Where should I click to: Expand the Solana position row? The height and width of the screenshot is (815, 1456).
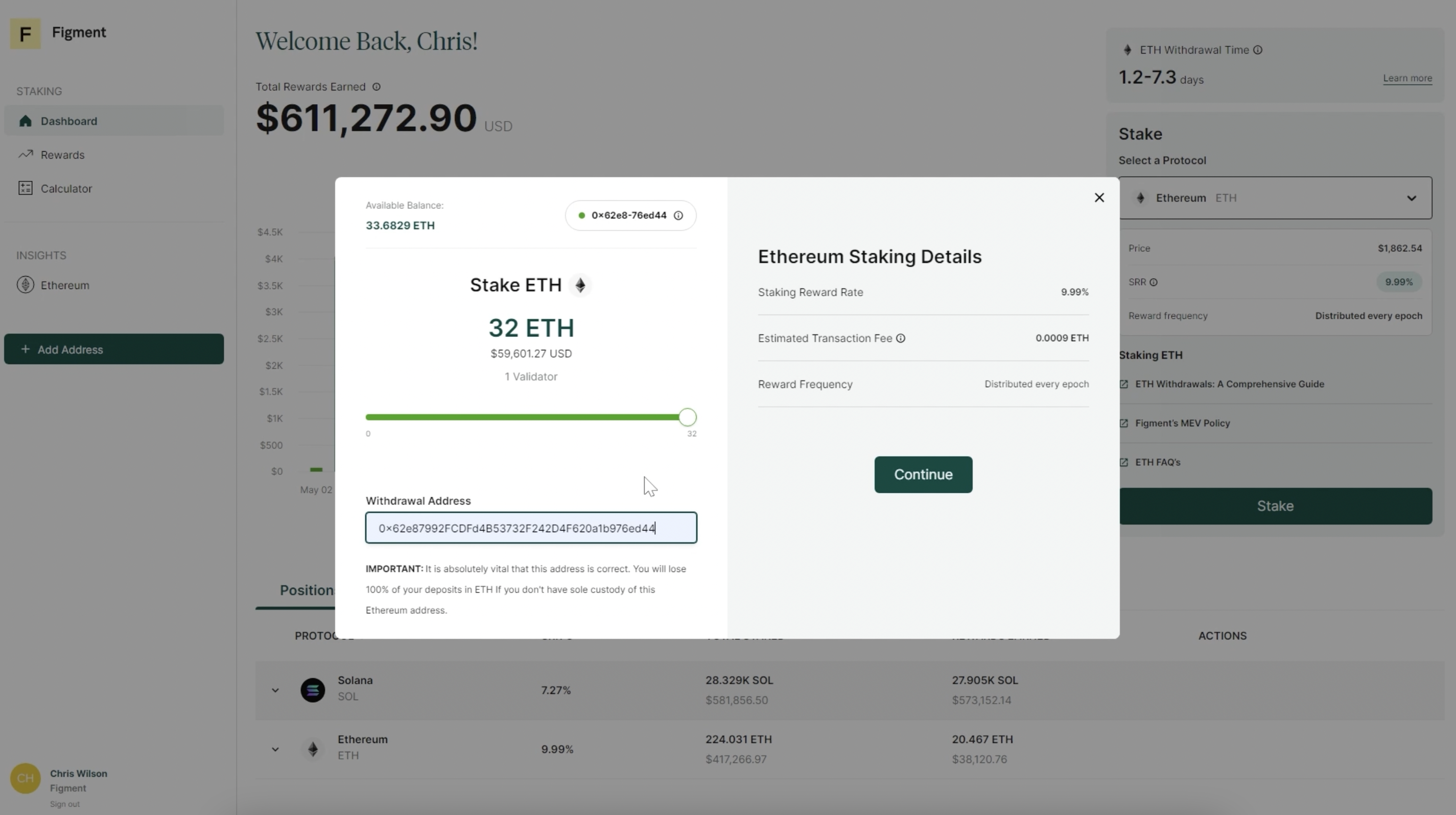tap(275, 689)
